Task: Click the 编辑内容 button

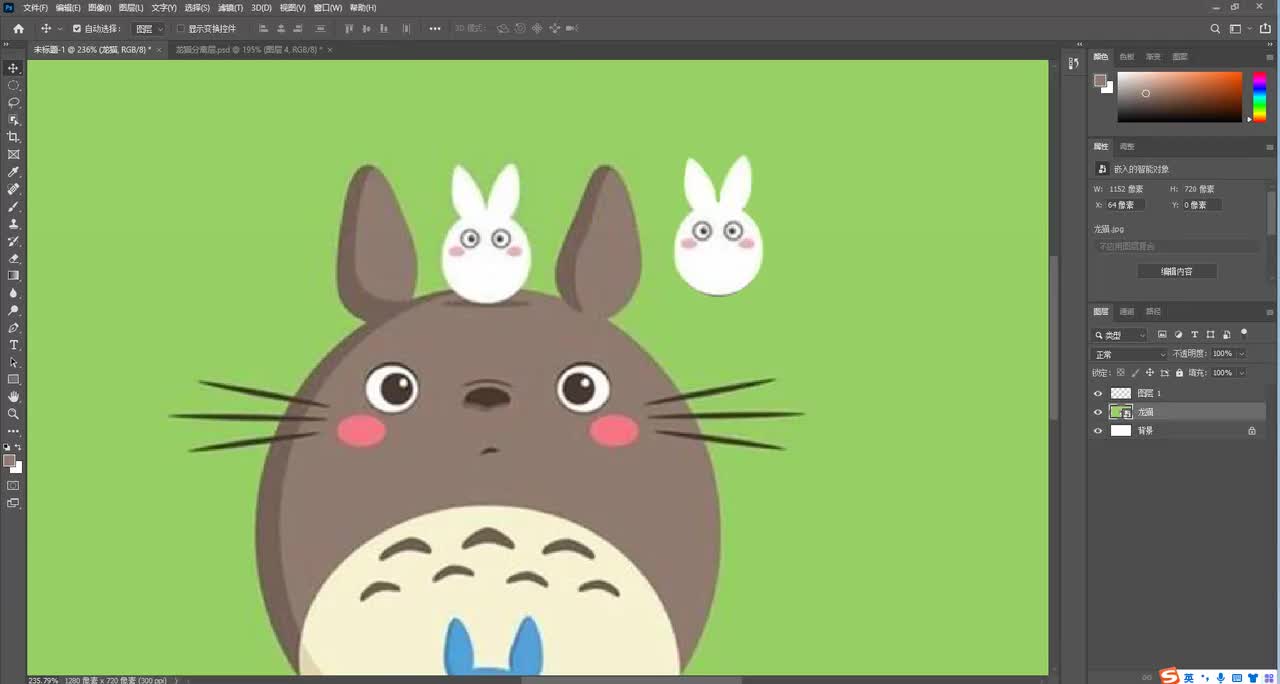Action: tap(1177, 271)
